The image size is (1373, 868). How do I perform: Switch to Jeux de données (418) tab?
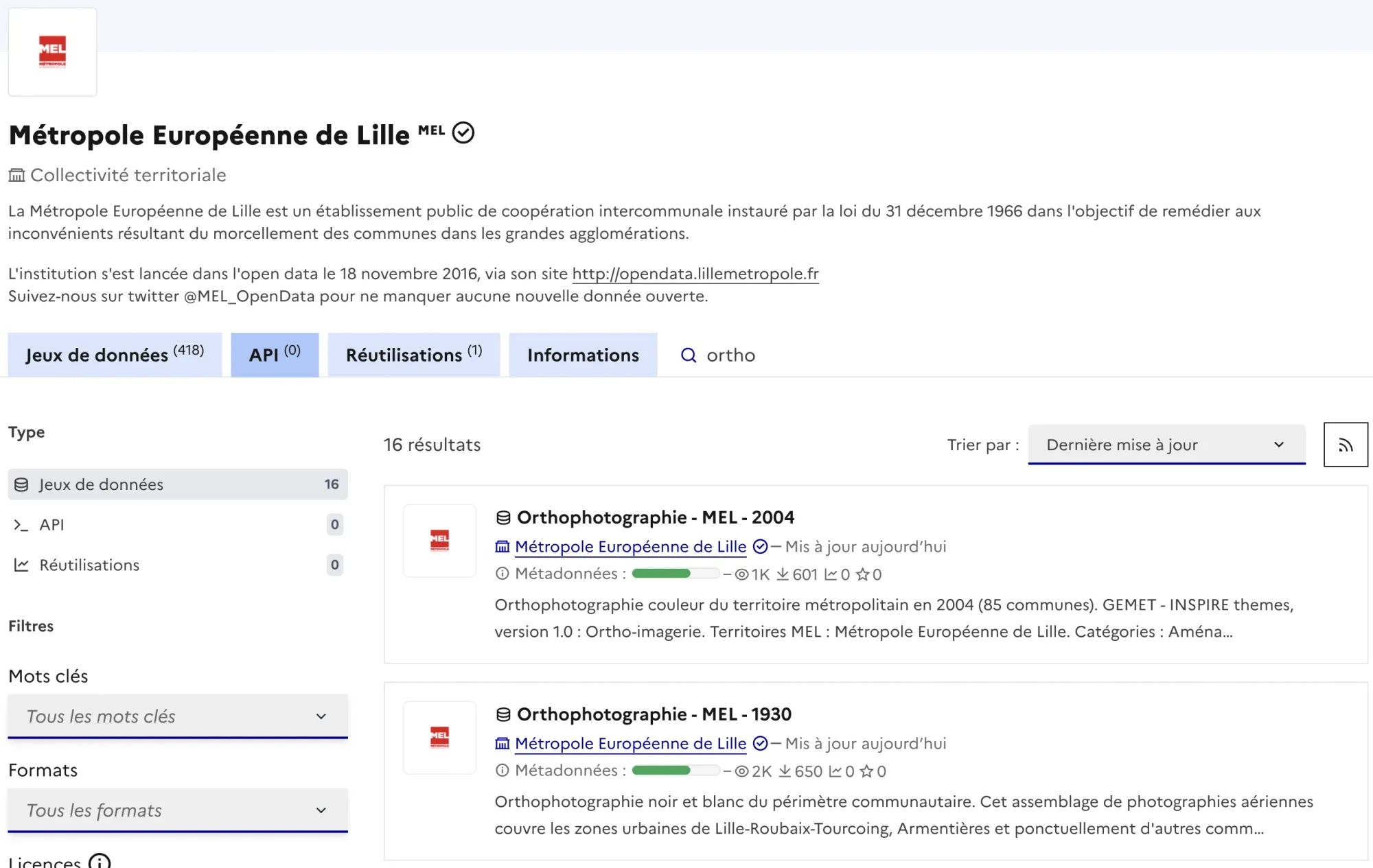(115, 355)
